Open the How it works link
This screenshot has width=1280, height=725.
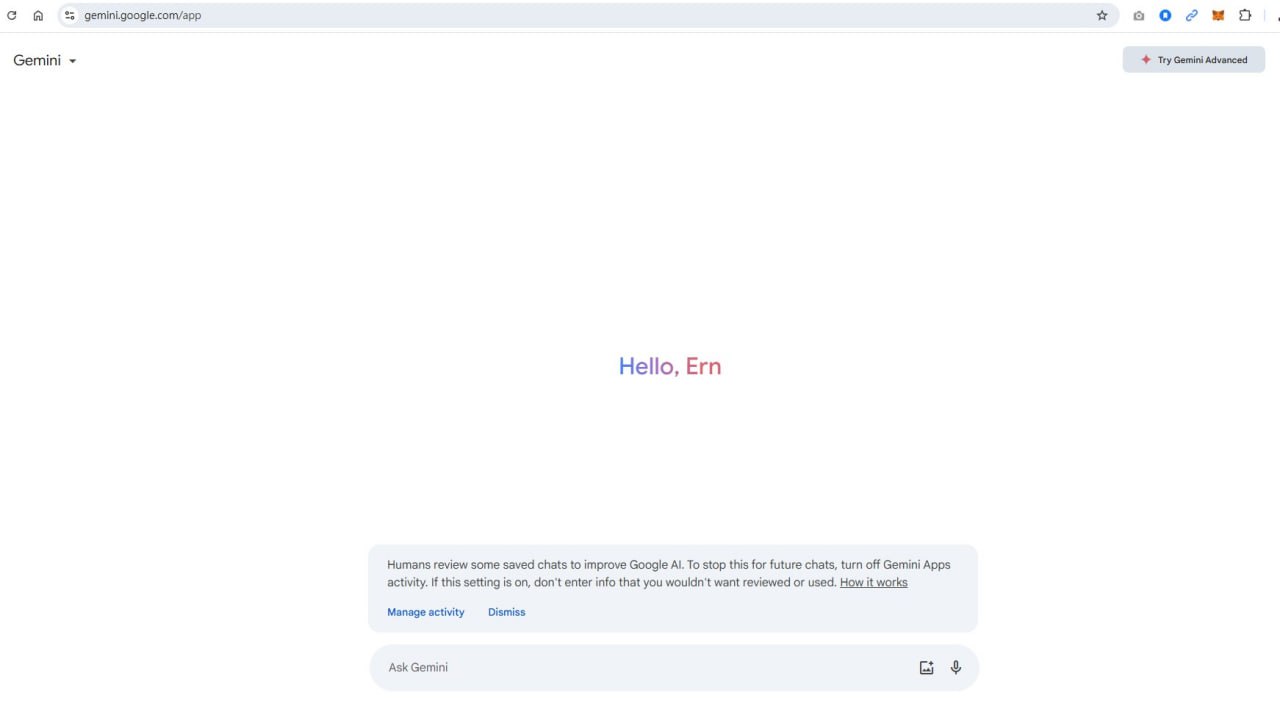[x=873, y=583]
